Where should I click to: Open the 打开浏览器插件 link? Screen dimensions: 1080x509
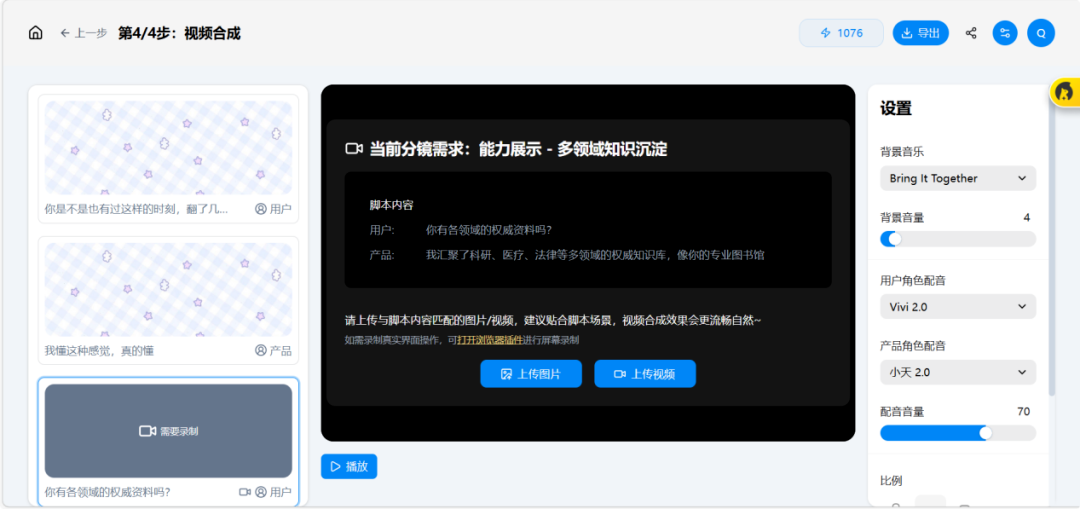490,340
